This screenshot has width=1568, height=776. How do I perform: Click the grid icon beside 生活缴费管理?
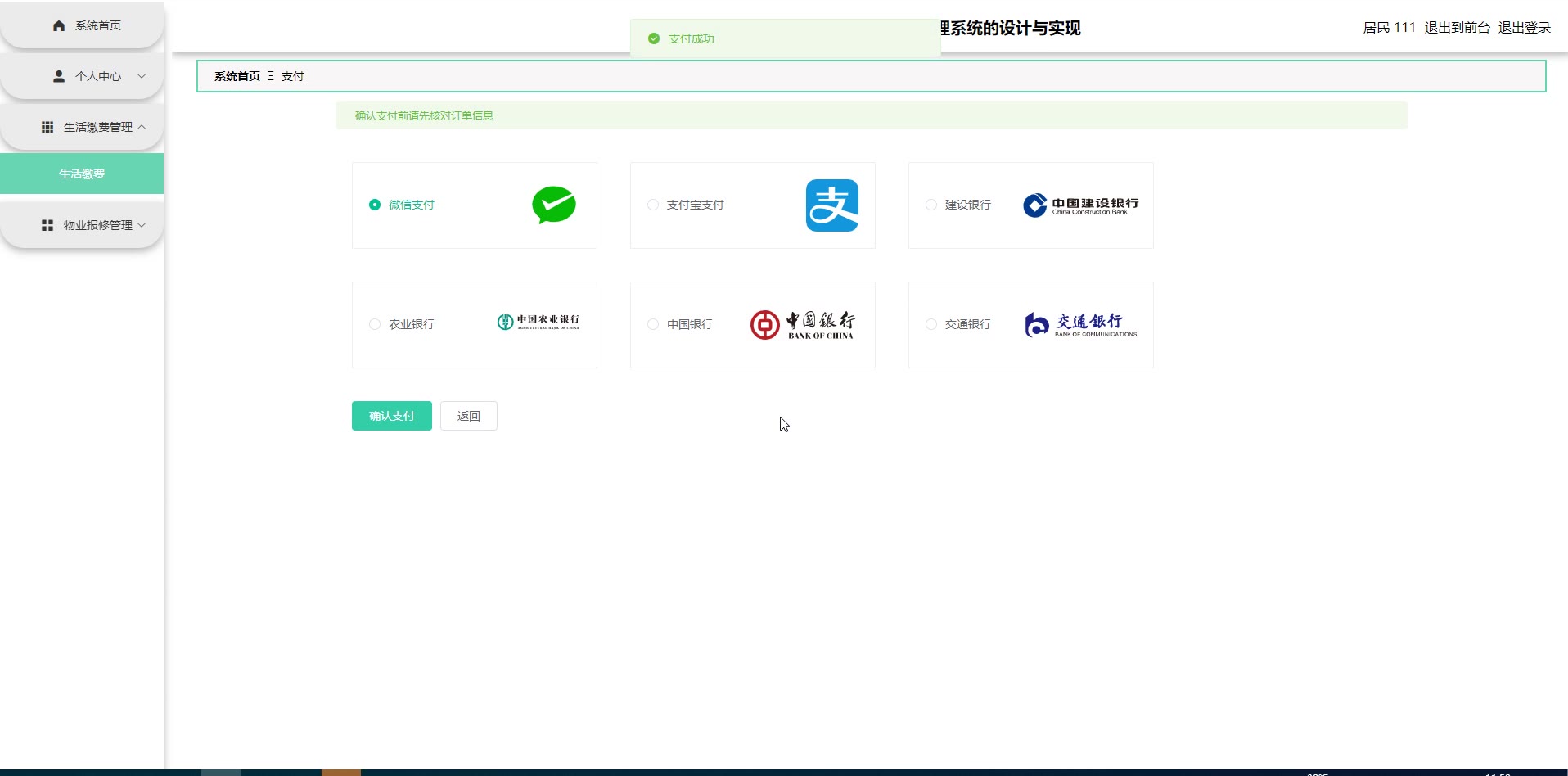[47, 127]
